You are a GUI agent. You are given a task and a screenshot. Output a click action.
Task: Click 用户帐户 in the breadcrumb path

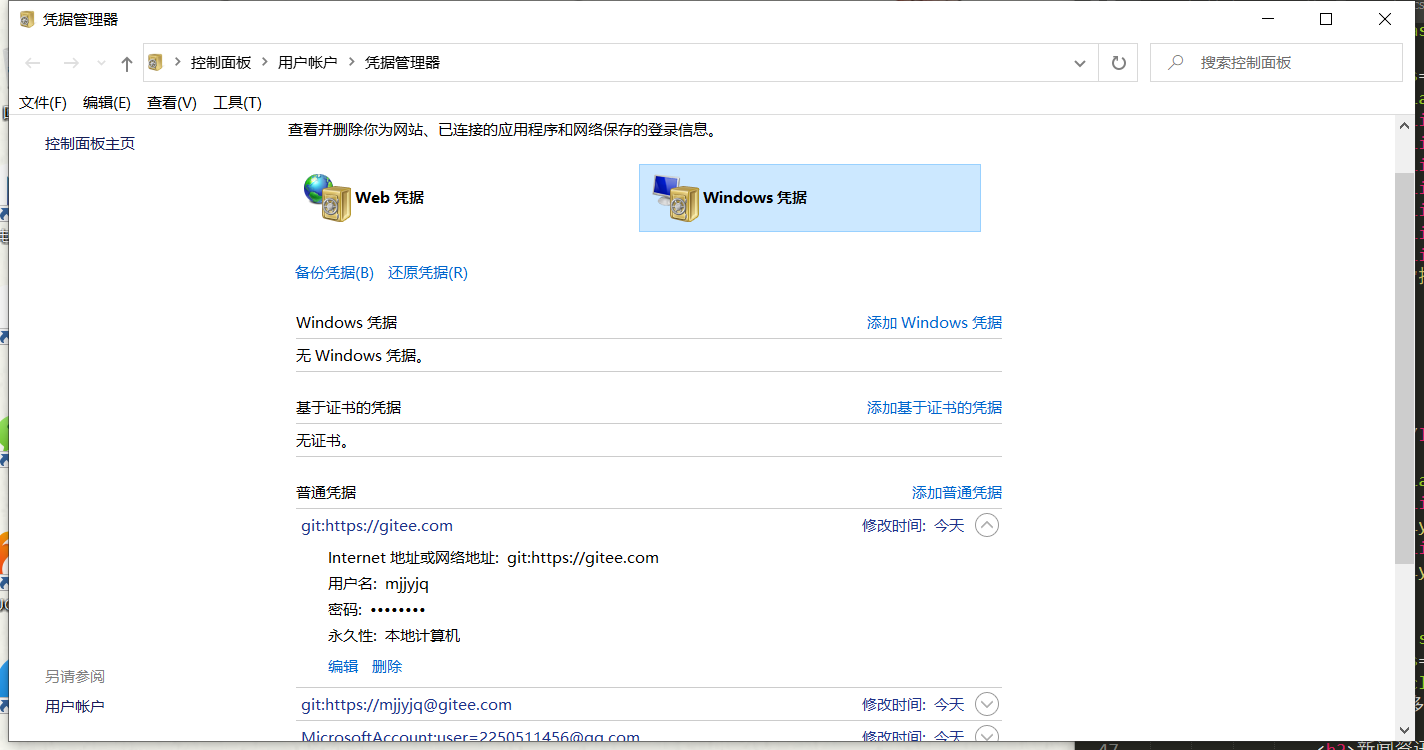[307, 62]
